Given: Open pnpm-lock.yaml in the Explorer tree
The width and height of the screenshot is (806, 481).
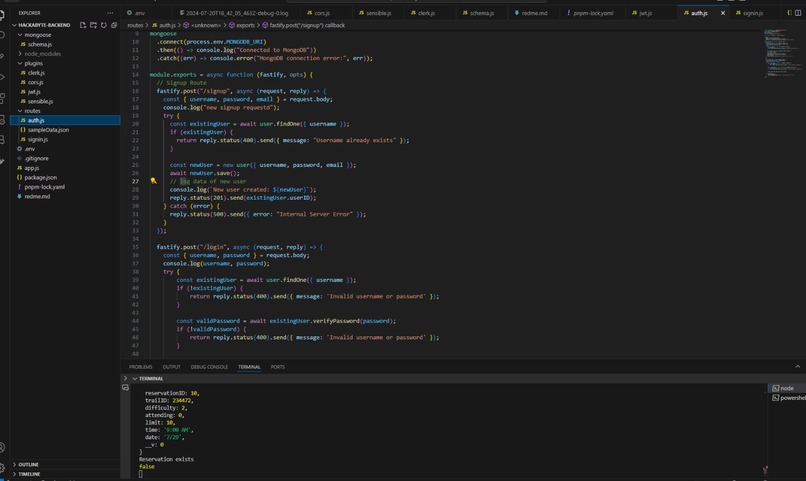Looking at the screenshot, I should [65, 187].
